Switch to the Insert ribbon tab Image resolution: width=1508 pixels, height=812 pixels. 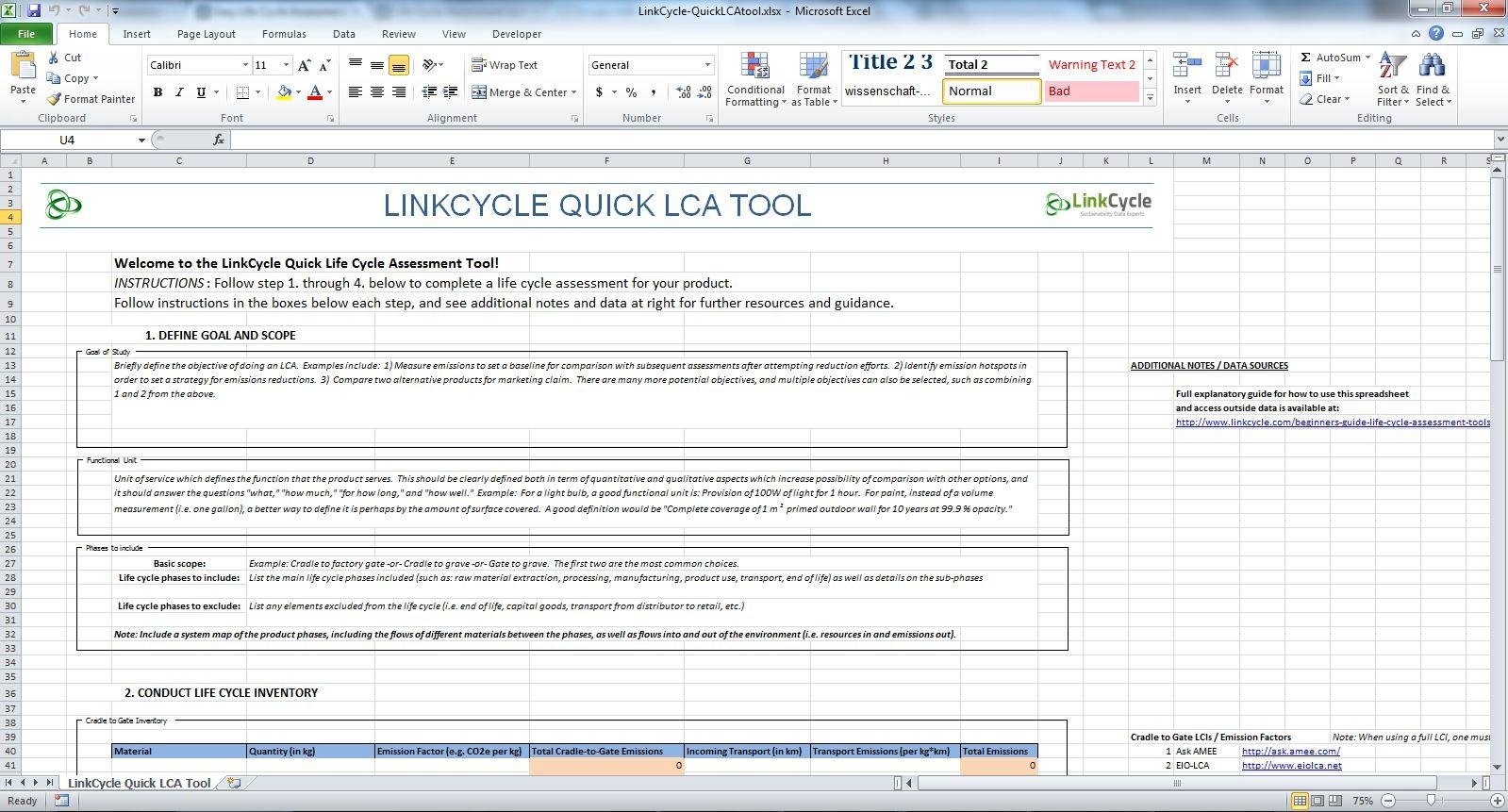pos(137,34)
